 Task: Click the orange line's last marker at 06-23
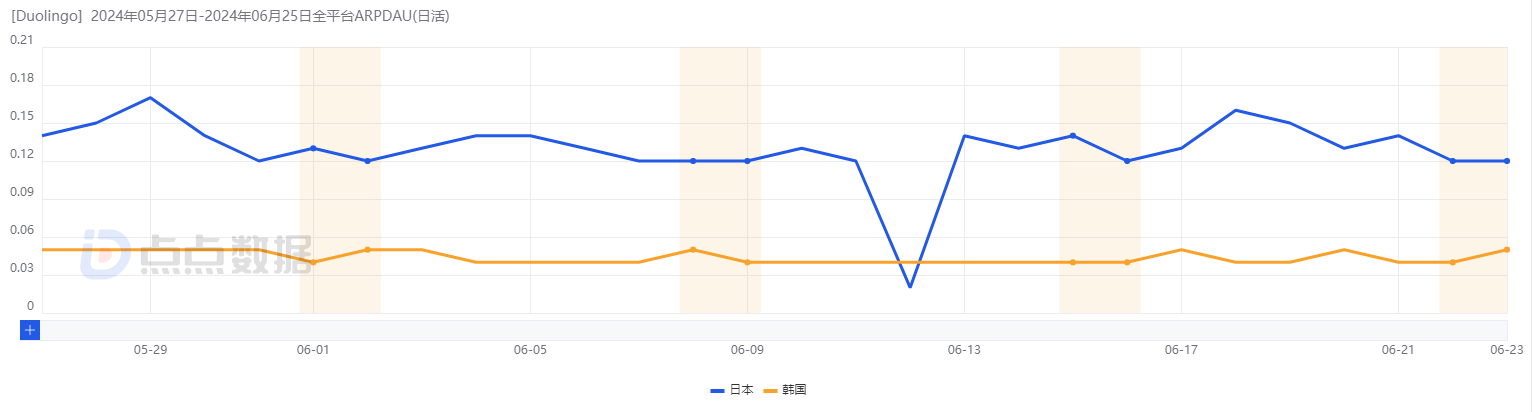[1506, 250]
